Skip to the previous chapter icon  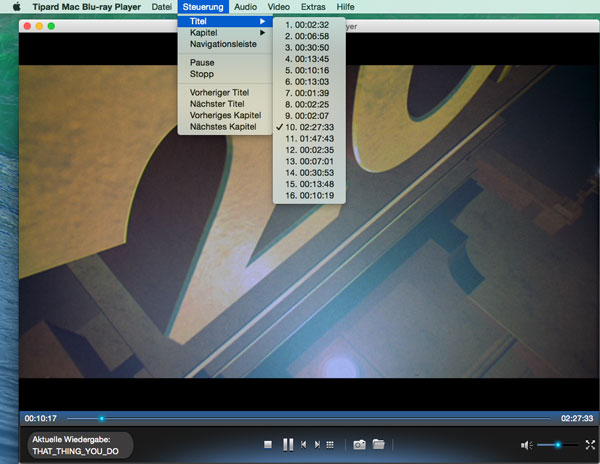303,444
